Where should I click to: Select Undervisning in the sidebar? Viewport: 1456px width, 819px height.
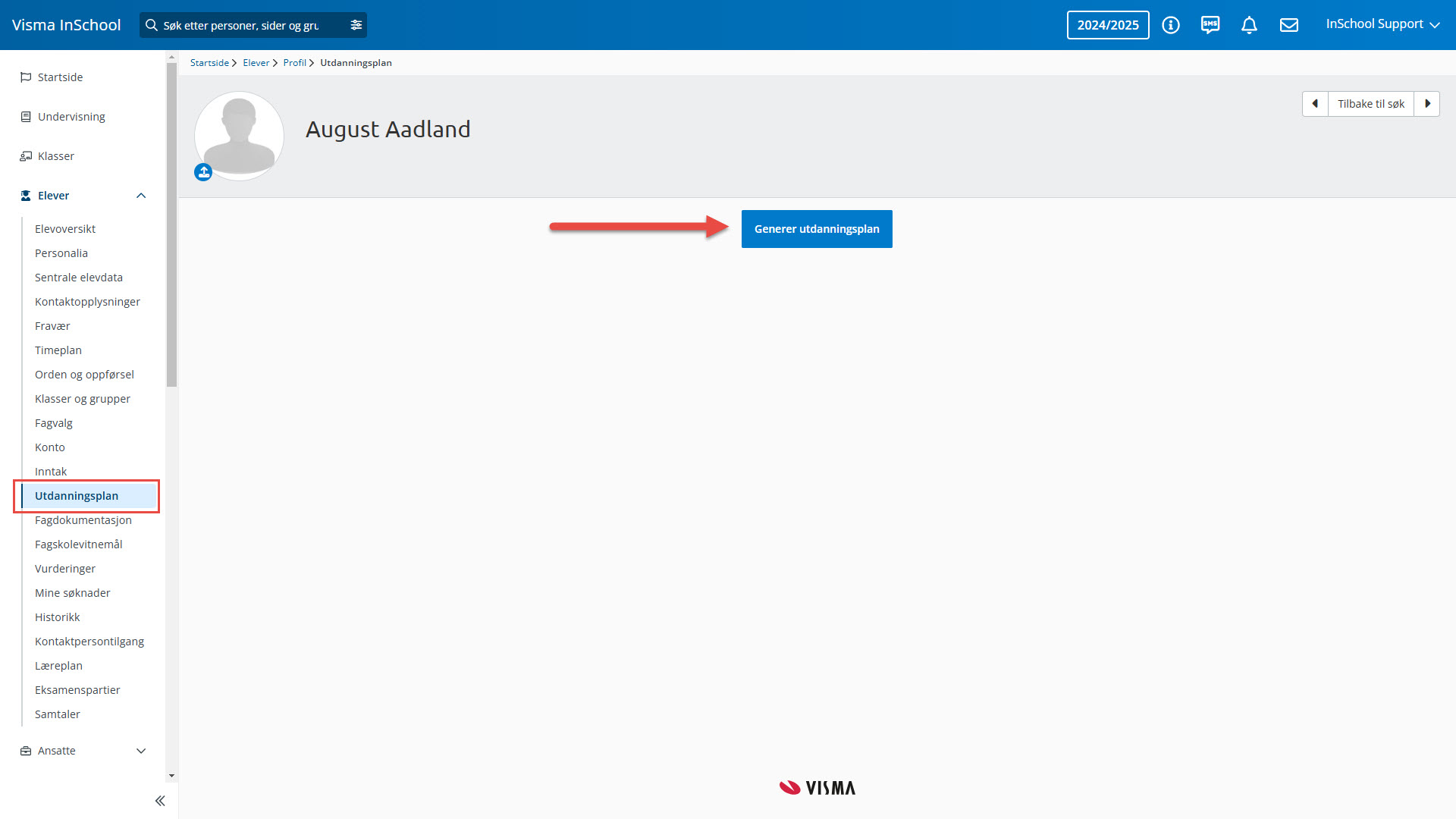click(71, 117)
